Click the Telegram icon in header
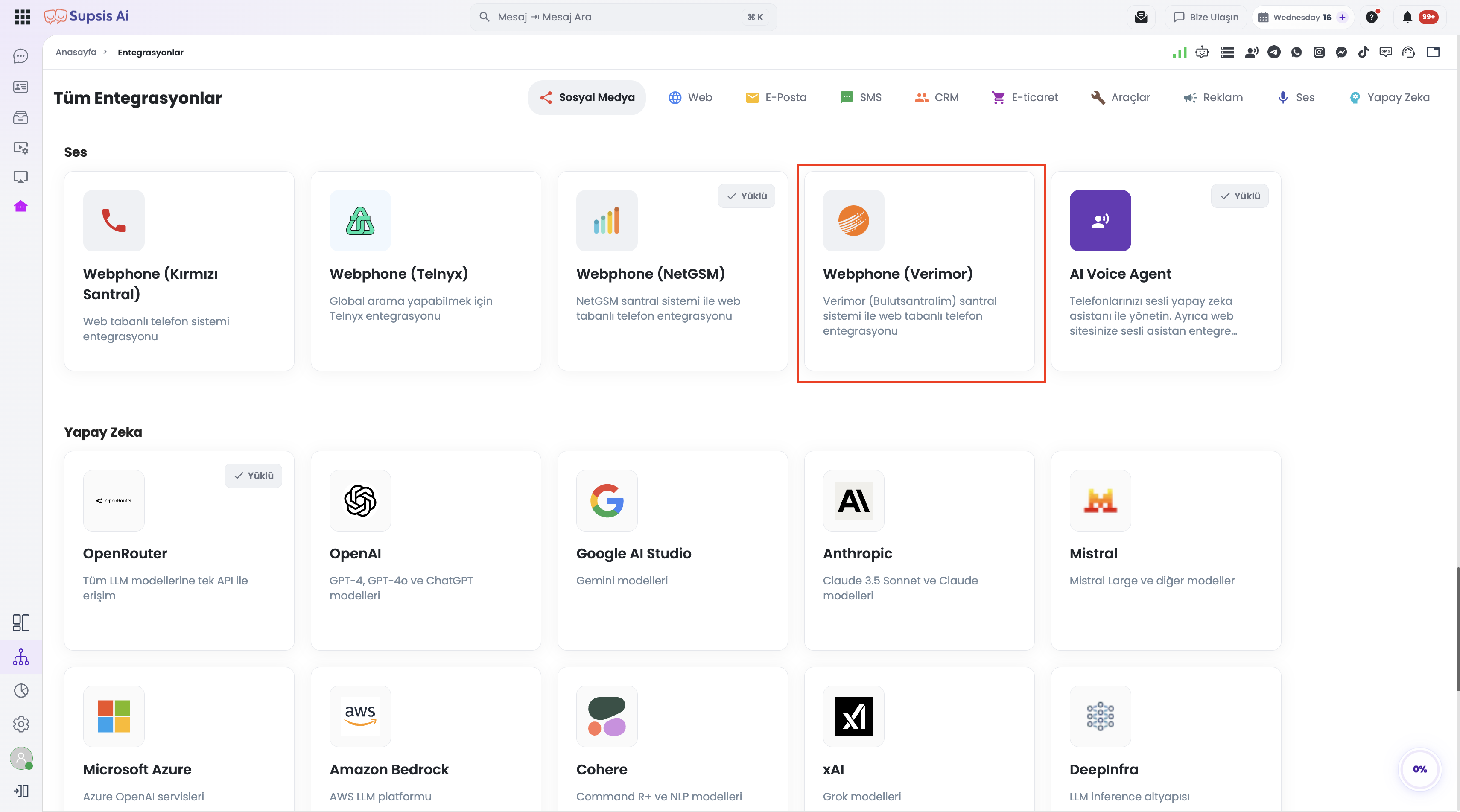1460x812 pixels. [x=1274, y=52]
